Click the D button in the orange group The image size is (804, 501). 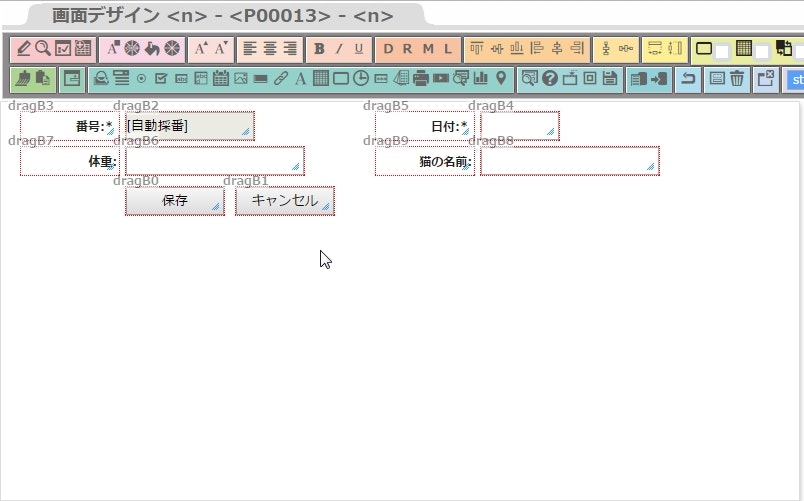[x=388, y=49]
